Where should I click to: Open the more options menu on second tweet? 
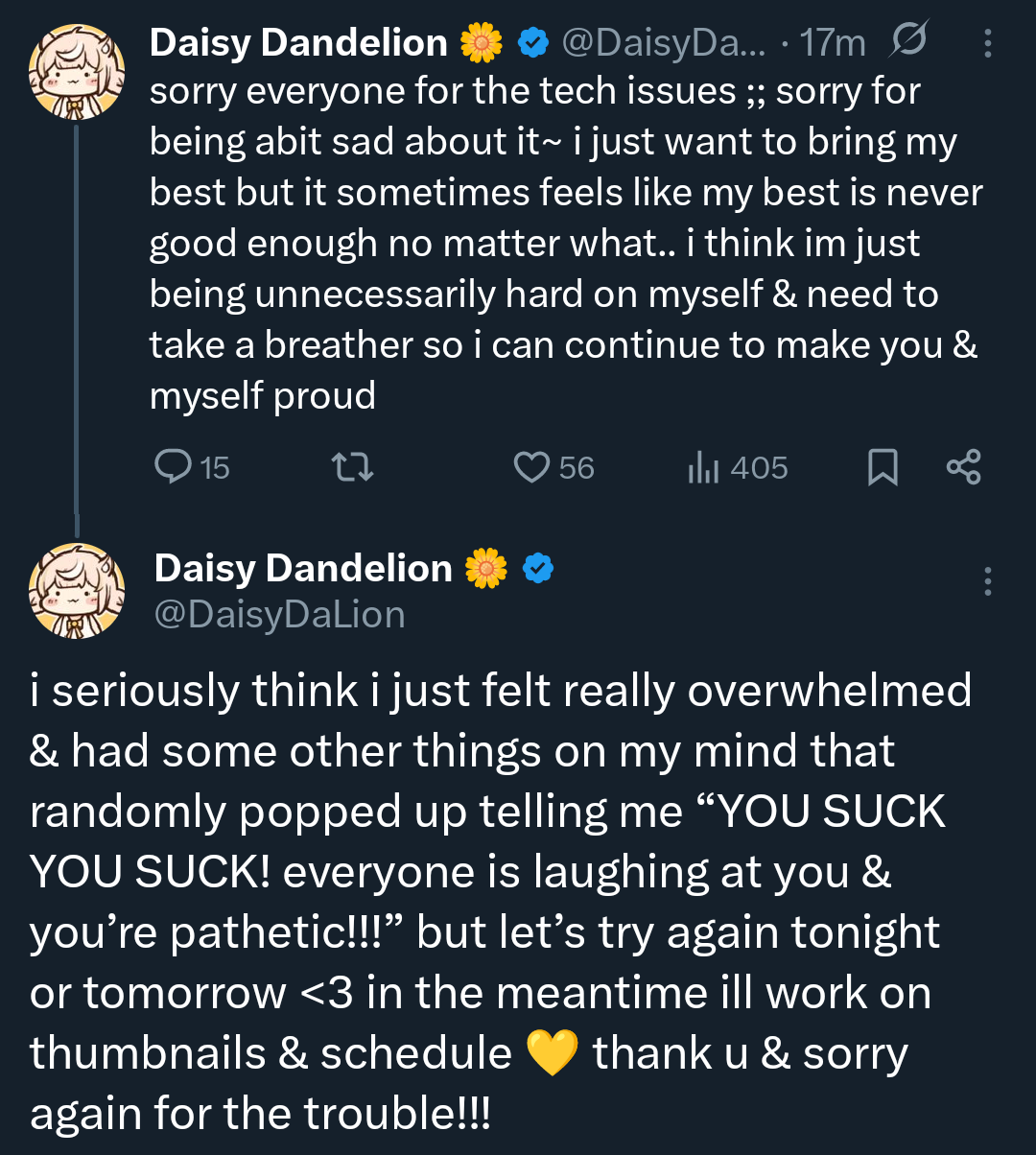point(988,581)
